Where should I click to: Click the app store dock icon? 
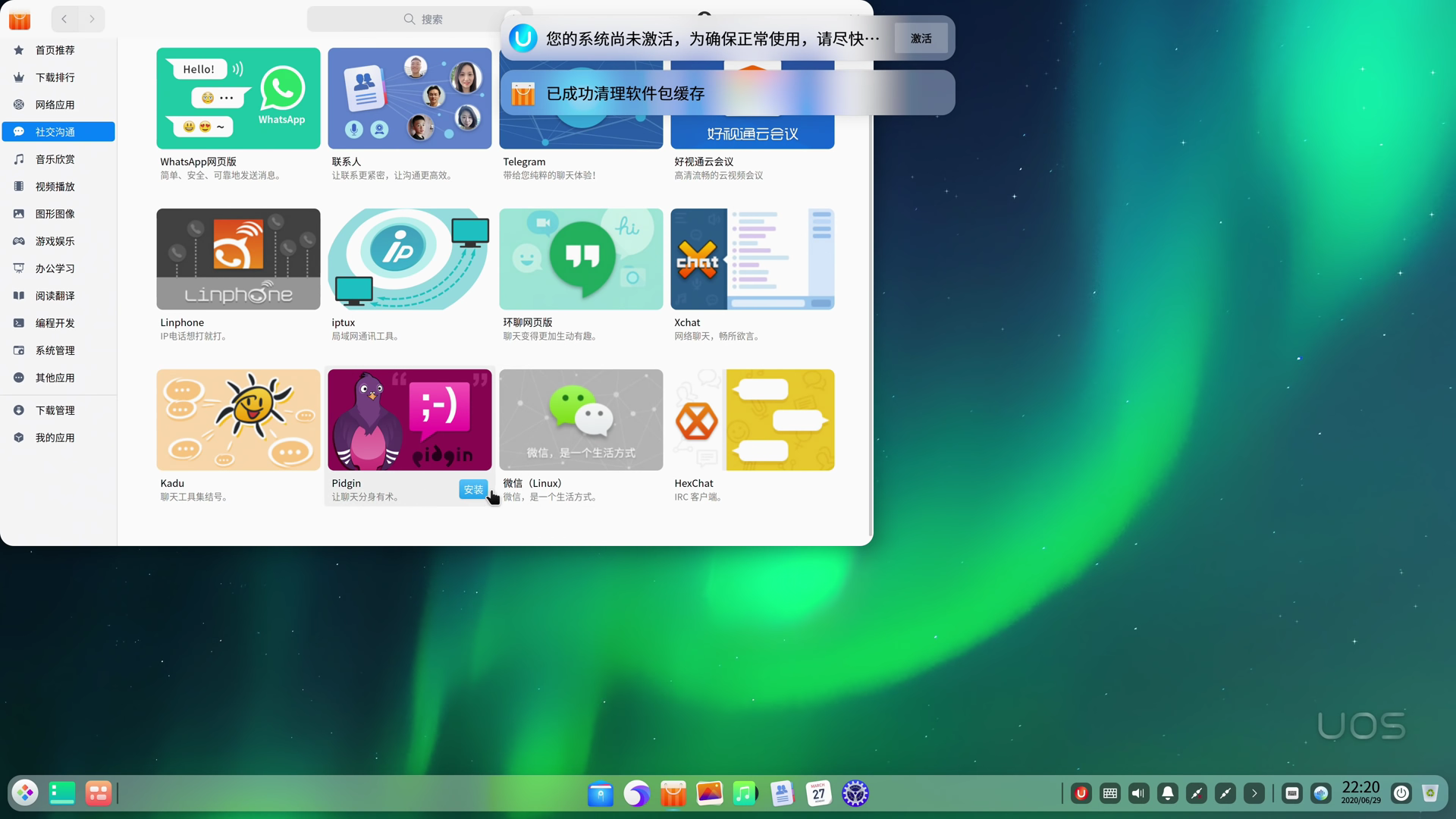click(x=673, y=794)
